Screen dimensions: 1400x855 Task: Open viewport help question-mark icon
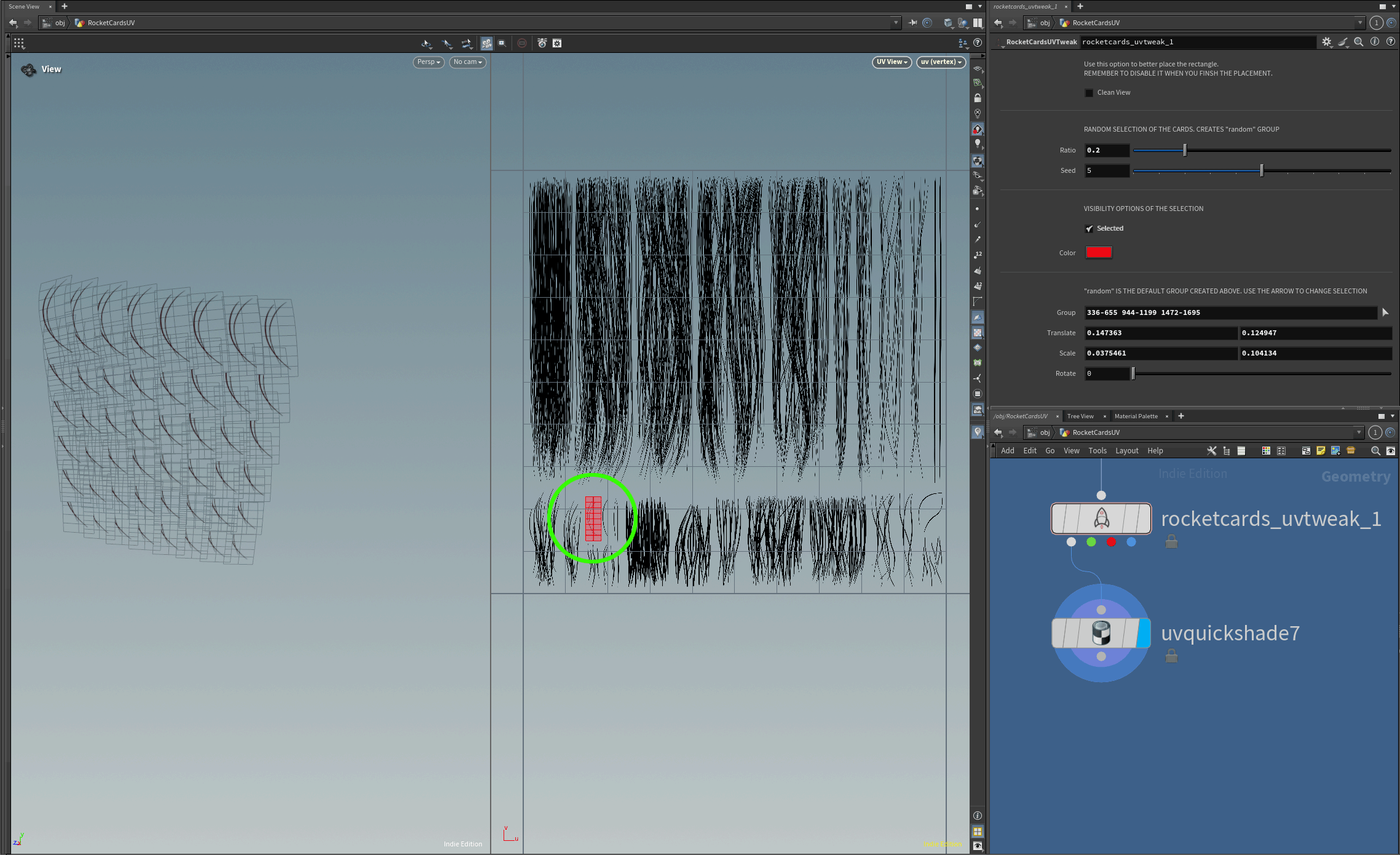click(978, 42)
